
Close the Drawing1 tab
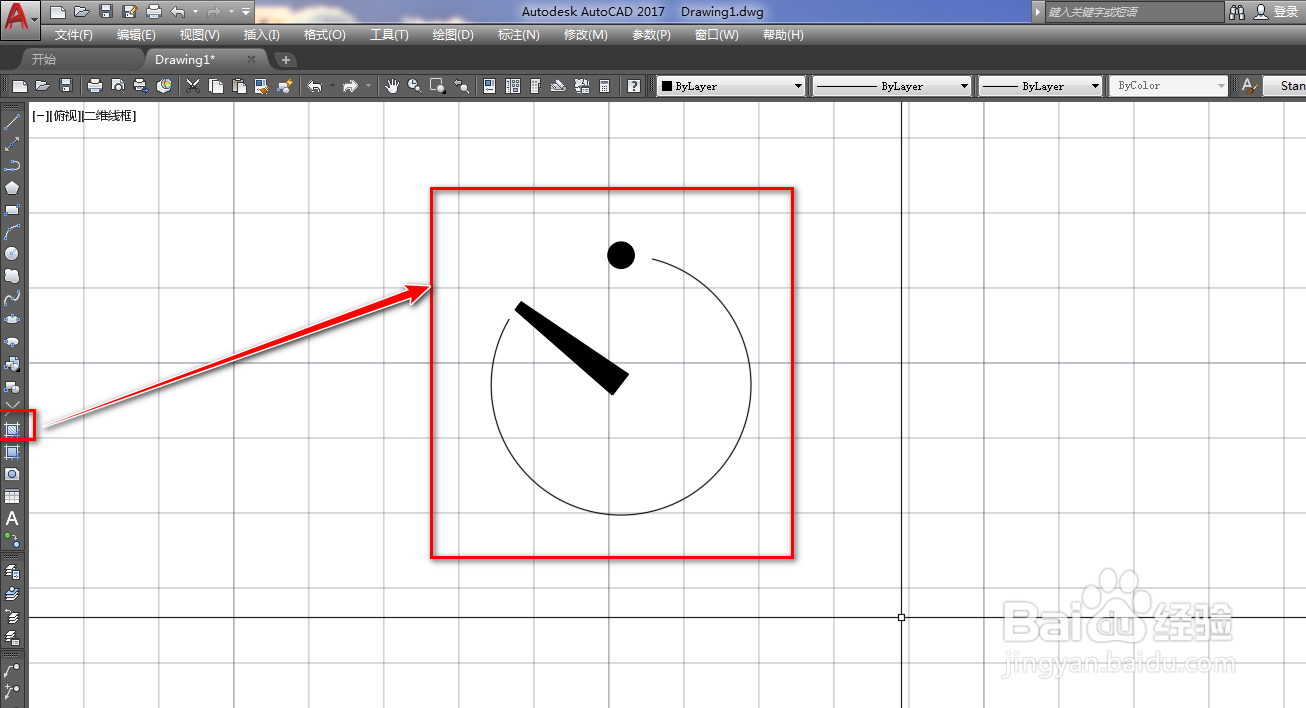251,60
